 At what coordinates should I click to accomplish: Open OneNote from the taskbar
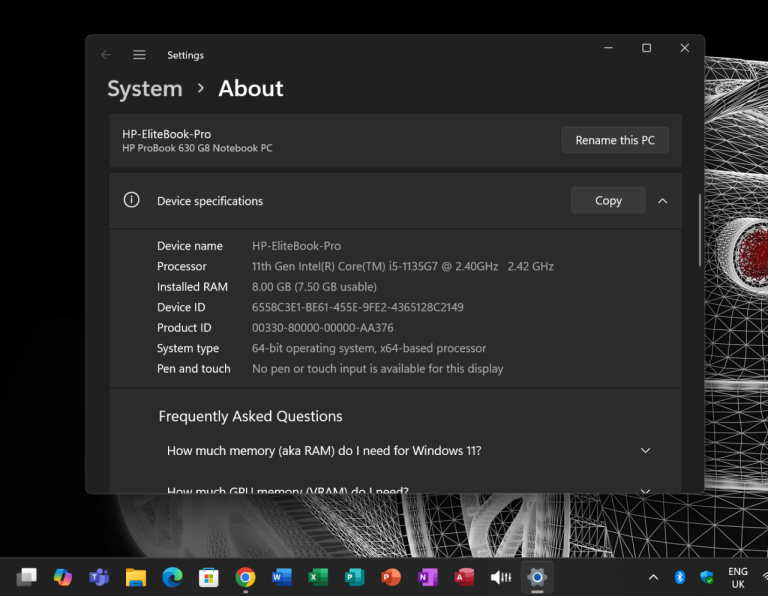[x=427, y=577]
